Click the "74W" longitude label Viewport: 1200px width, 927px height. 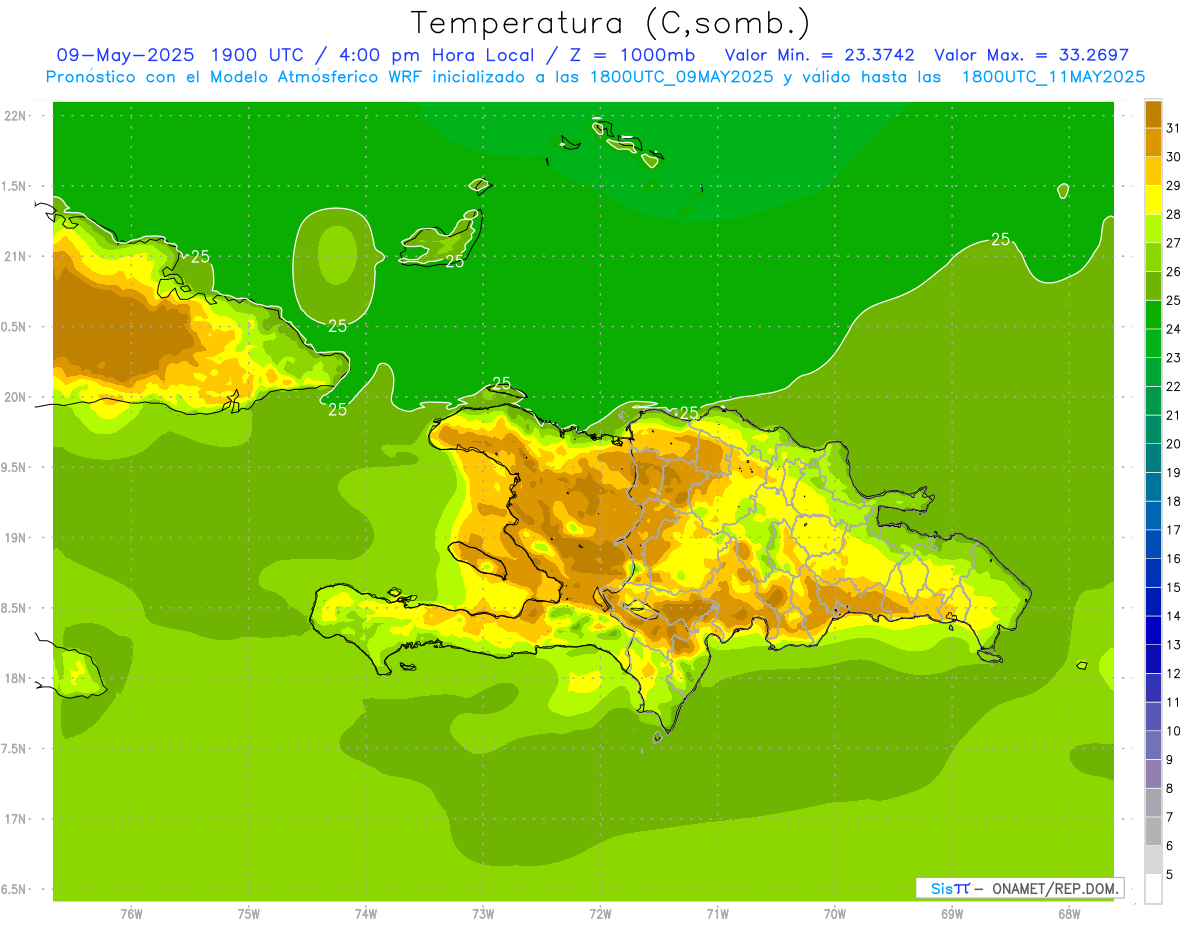coord(366,913)
